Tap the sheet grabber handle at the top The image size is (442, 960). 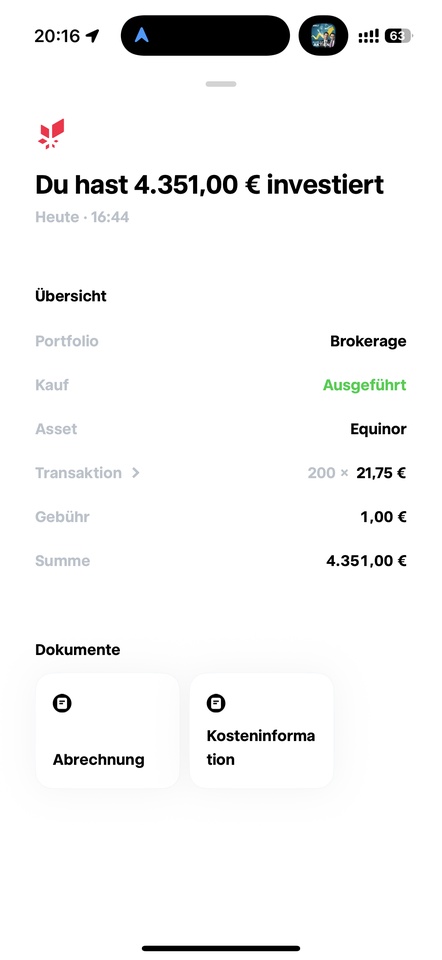pyautogui.click(x=221, y=84)
